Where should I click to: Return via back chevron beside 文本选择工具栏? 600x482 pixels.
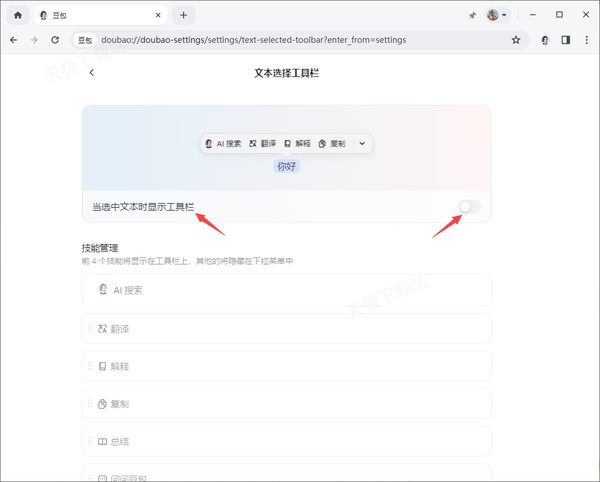click(91, 73)
